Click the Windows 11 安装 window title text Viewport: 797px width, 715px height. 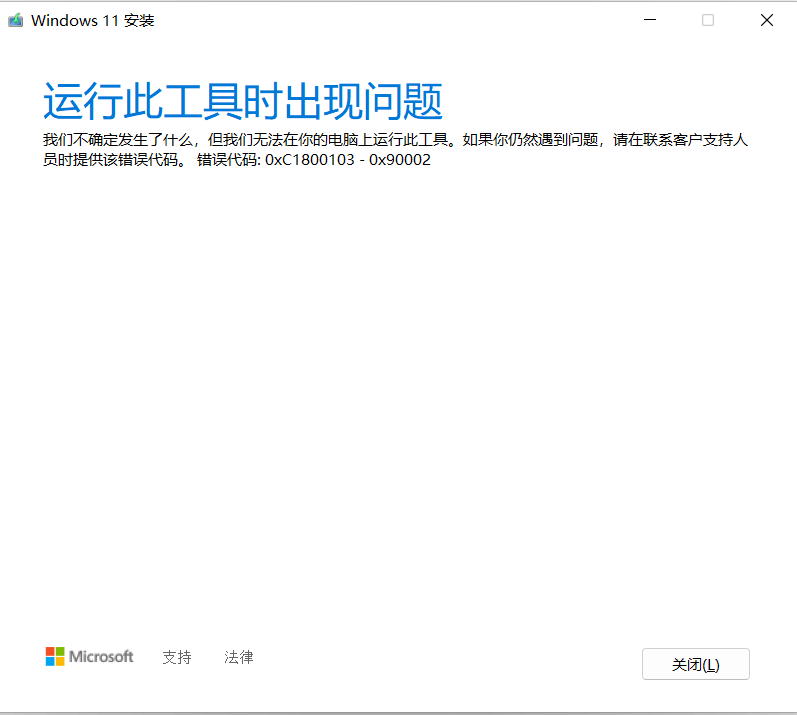pyautogui.click(x=93, y=21)
